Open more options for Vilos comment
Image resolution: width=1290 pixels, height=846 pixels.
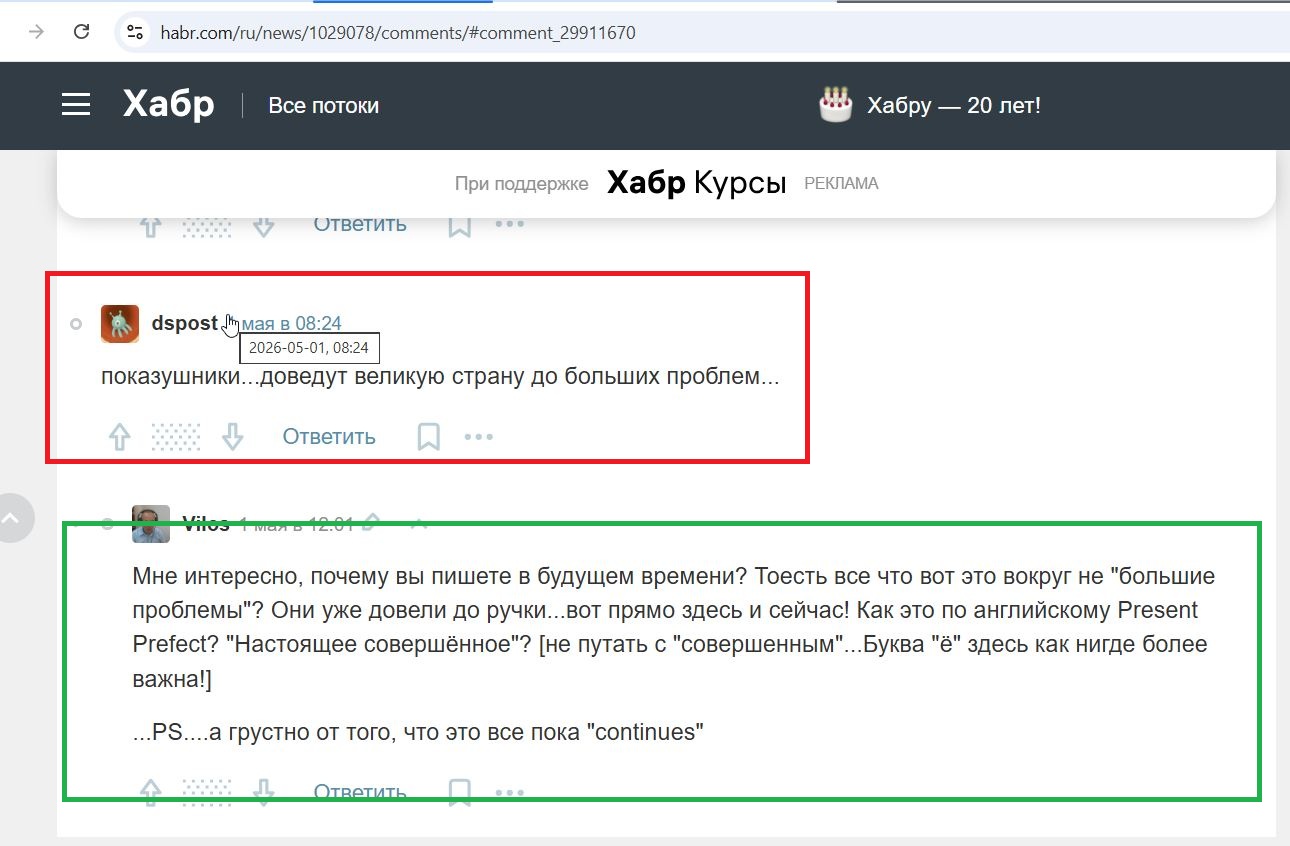(510, 793)
